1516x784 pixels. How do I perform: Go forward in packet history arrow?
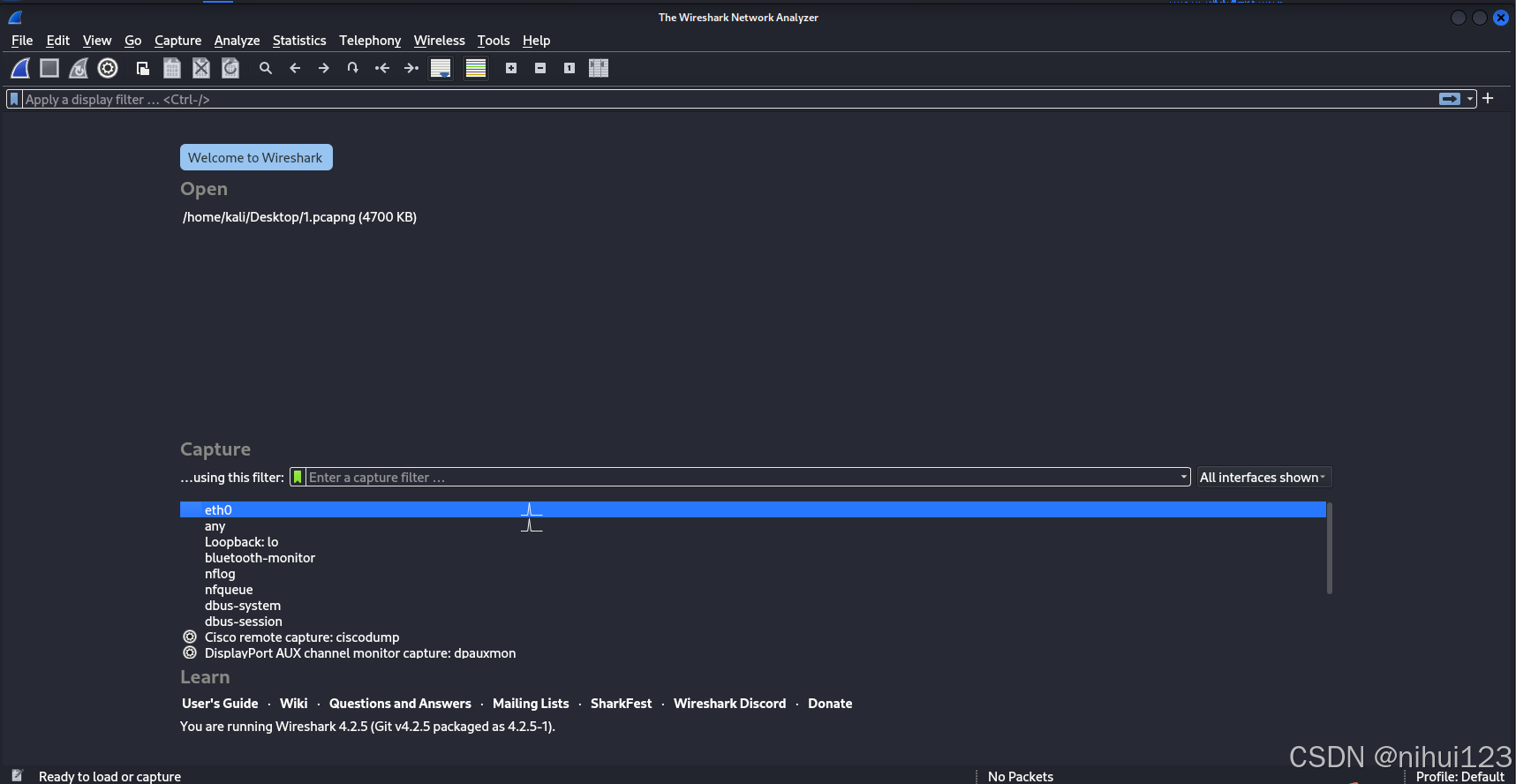(324, 68)
